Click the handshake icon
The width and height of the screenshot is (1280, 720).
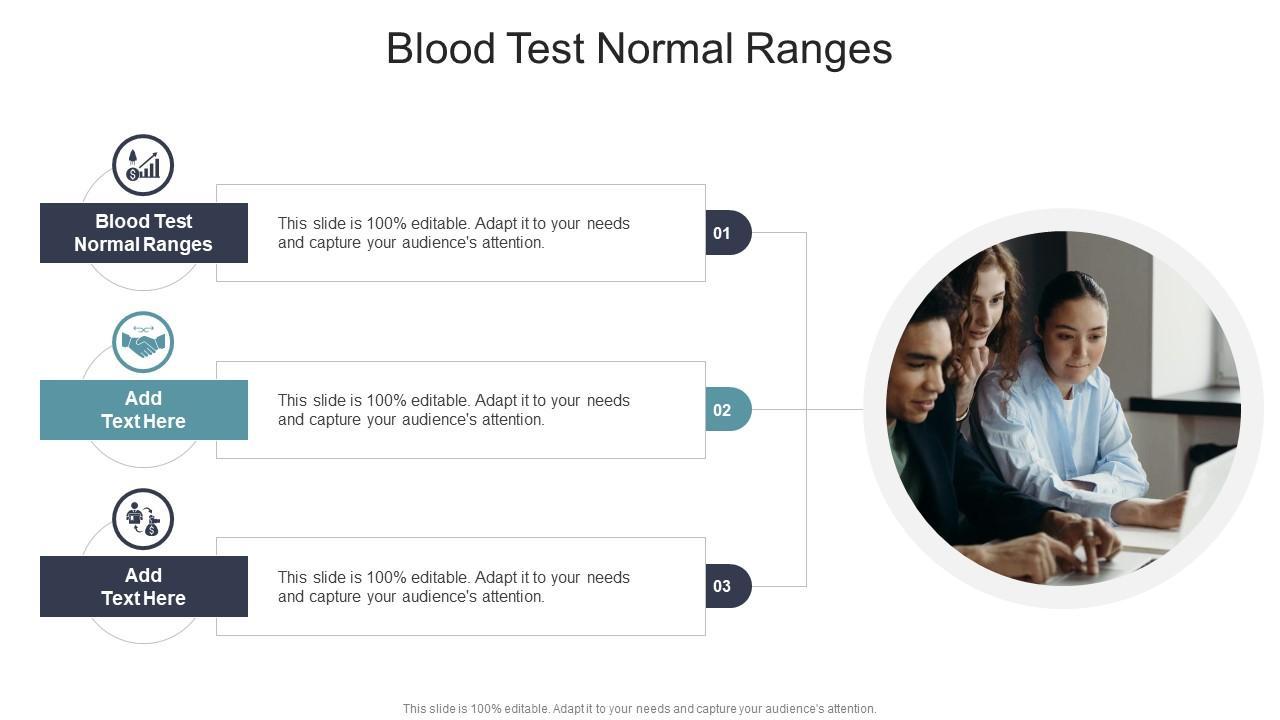(143, 343)
